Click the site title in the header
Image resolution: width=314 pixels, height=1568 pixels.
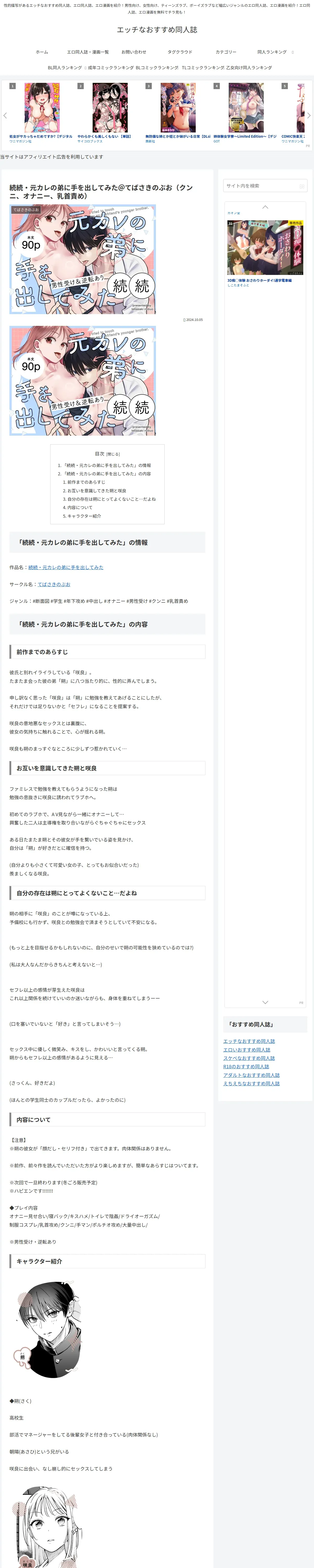click(x=157, y=29)
